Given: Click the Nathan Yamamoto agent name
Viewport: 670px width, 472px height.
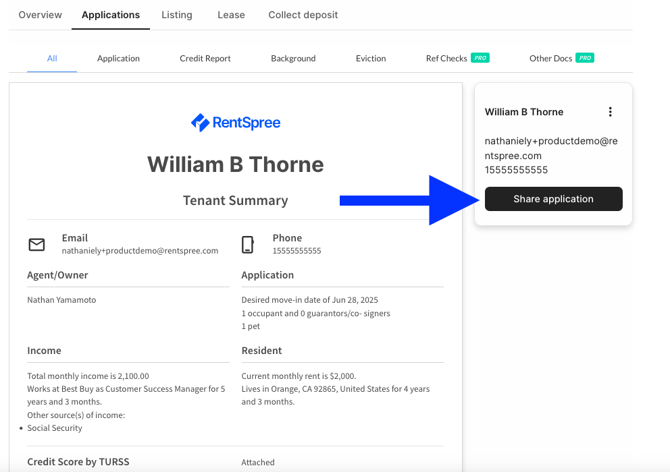Looking at the screenshot, I should click(62, 300).
